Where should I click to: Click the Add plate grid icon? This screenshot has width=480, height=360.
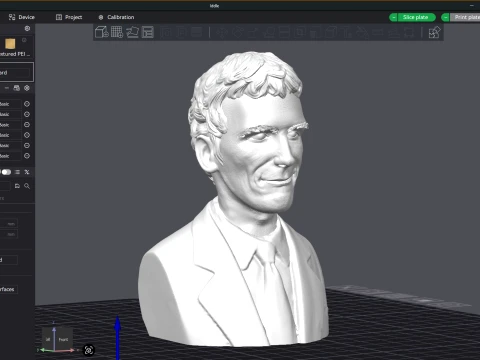pyautogui.click(x=117, y=32)
